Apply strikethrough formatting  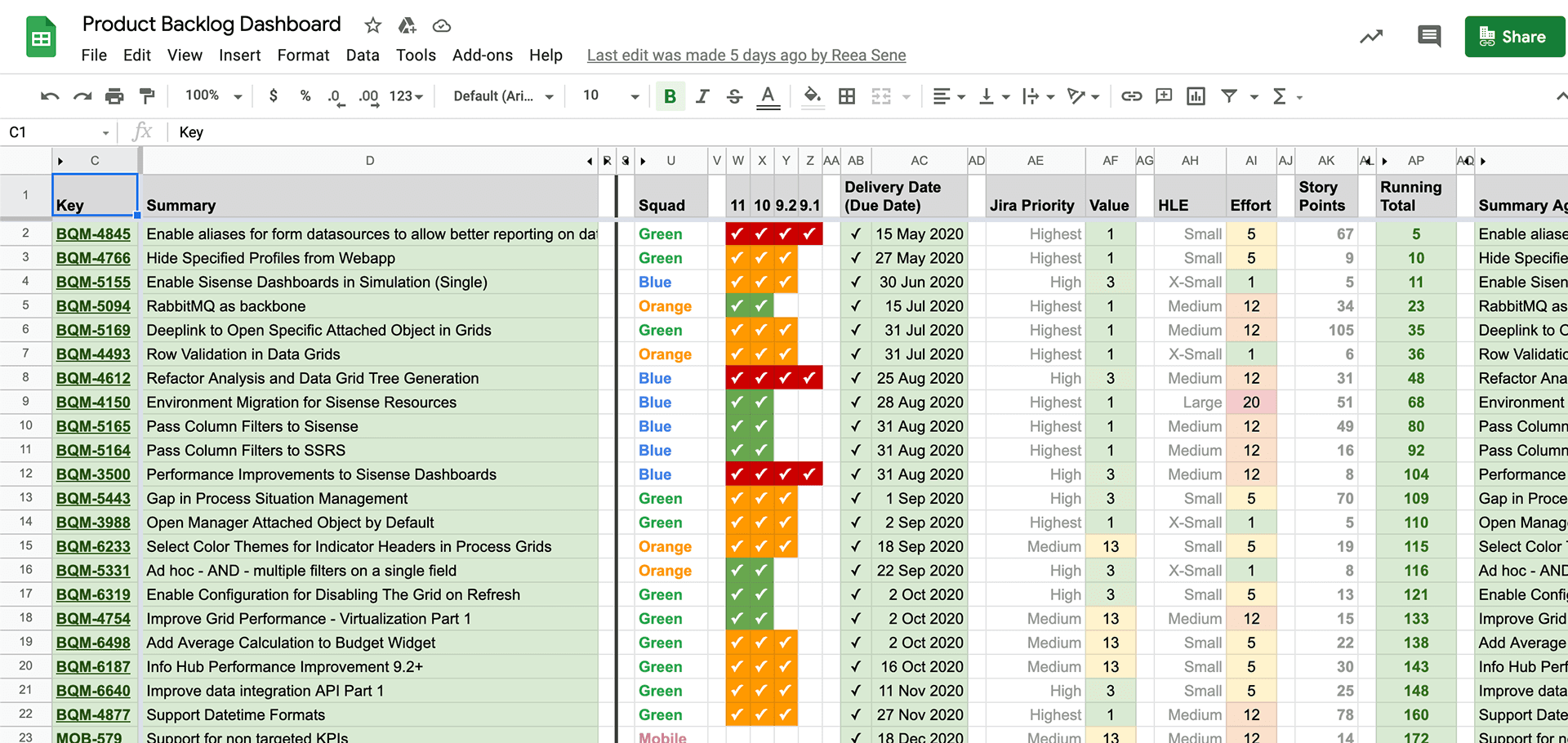coord(734,96)
